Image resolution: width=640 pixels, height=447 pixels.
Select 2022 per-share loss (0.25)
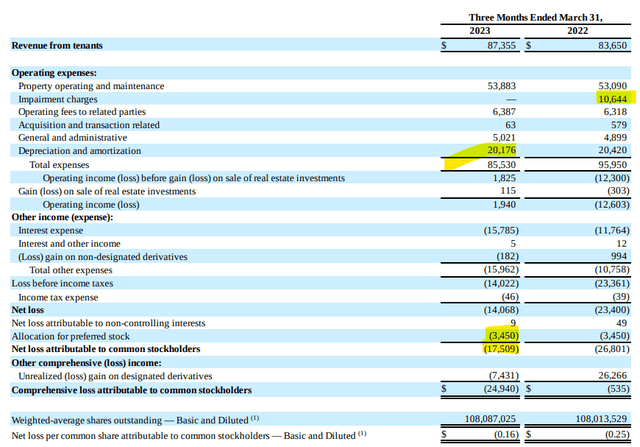pos(617,434)
